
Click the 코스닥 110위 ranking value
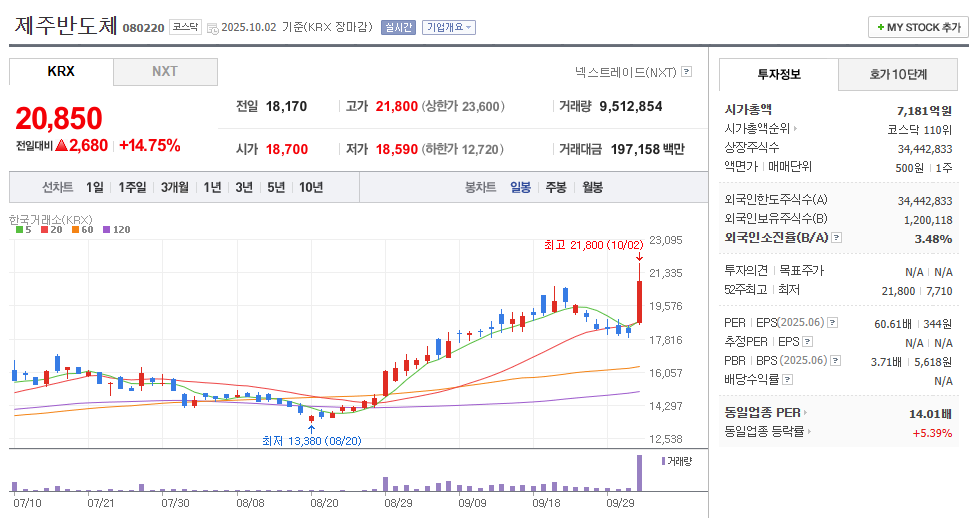920,130
